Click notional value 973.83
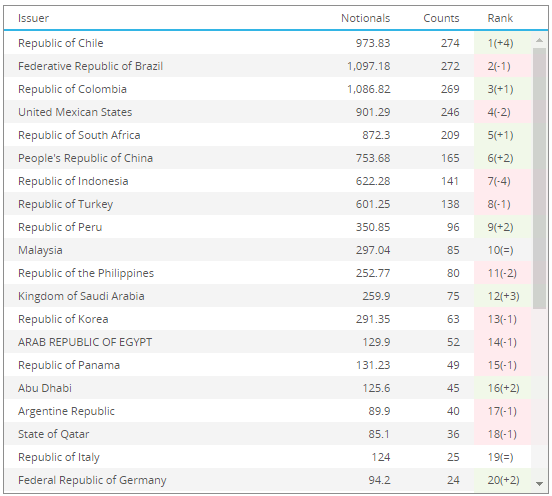This screenshot has height=496, width=552. click(373, 43)
